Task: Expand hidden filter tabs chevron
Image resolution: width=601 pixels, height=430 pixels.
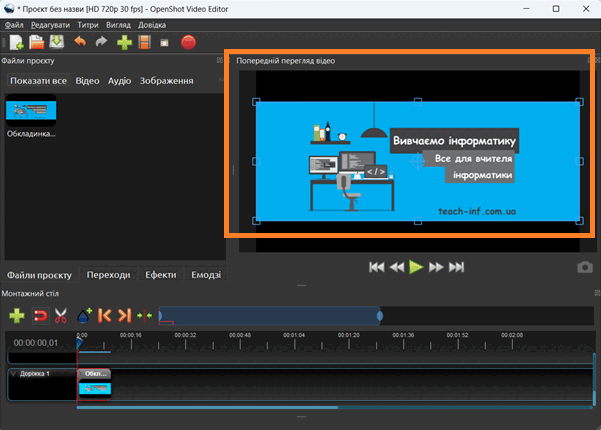Action: pos(220,80)
